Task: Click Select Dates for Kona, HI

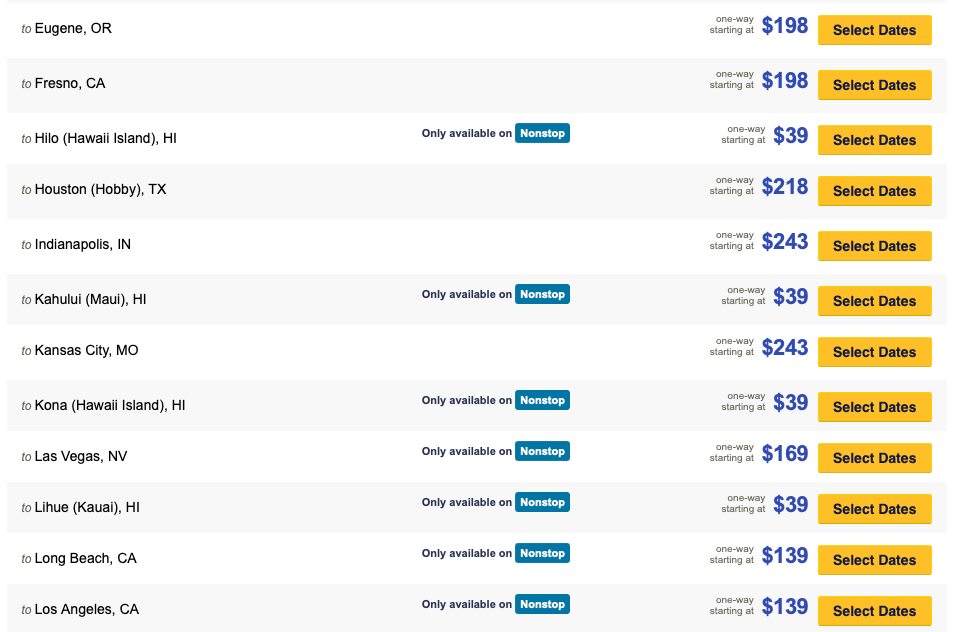Action: click(x=874, y=407)
